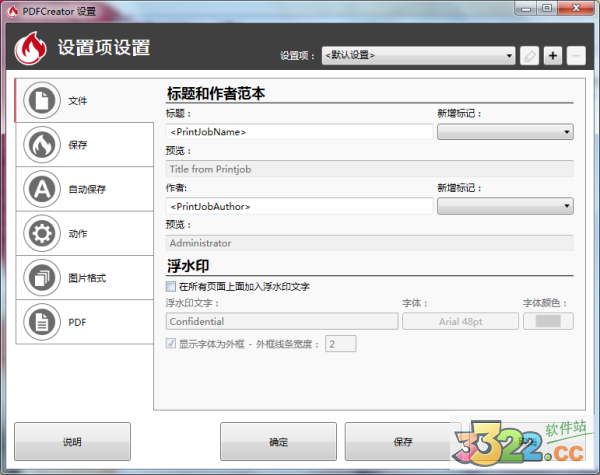
Task: Click the bottom 保存 save button
Action: tap(403, 442)
